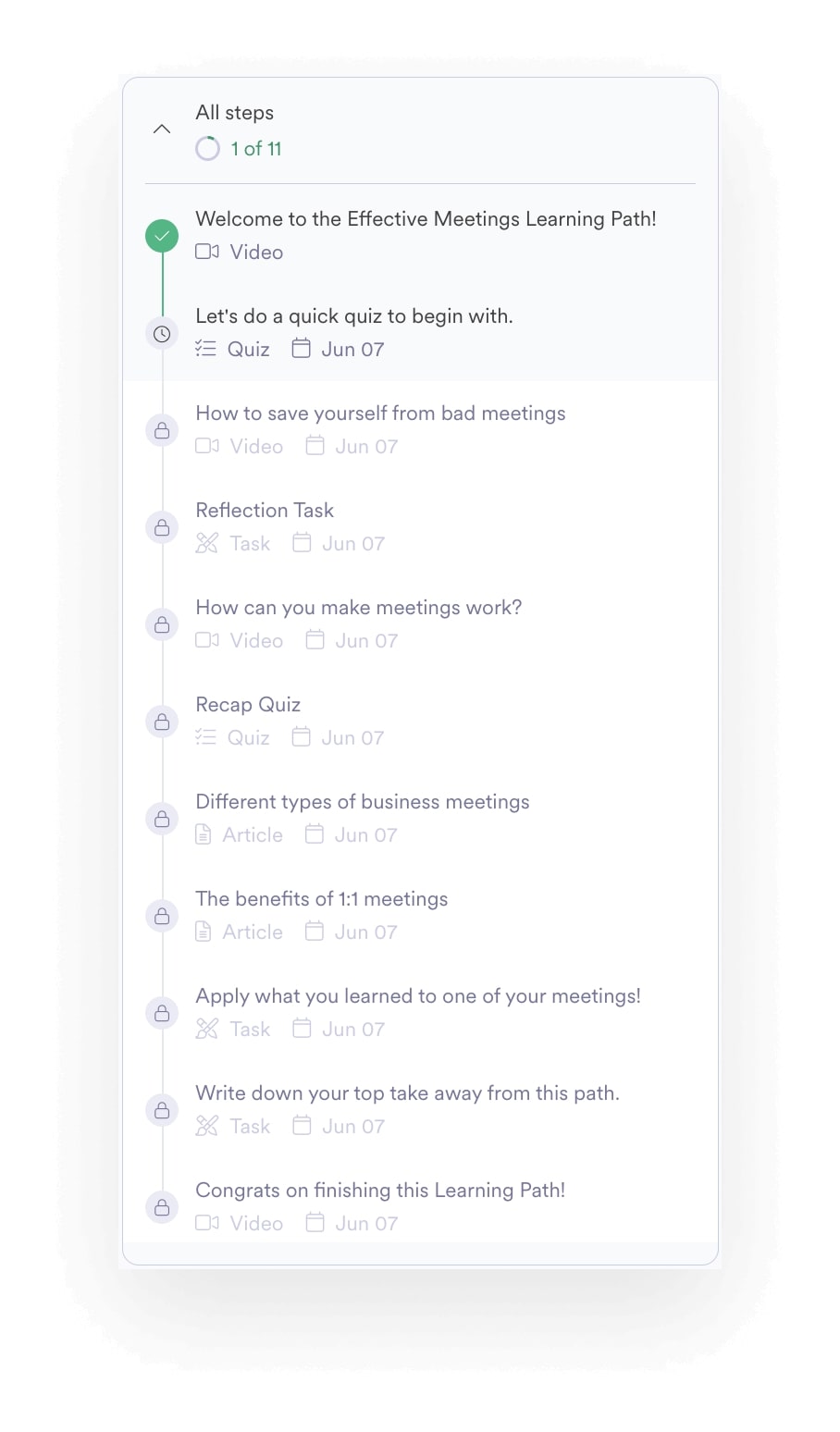
Task: Open Apply what you learned to one of your meetings
Action: (417, 995)
